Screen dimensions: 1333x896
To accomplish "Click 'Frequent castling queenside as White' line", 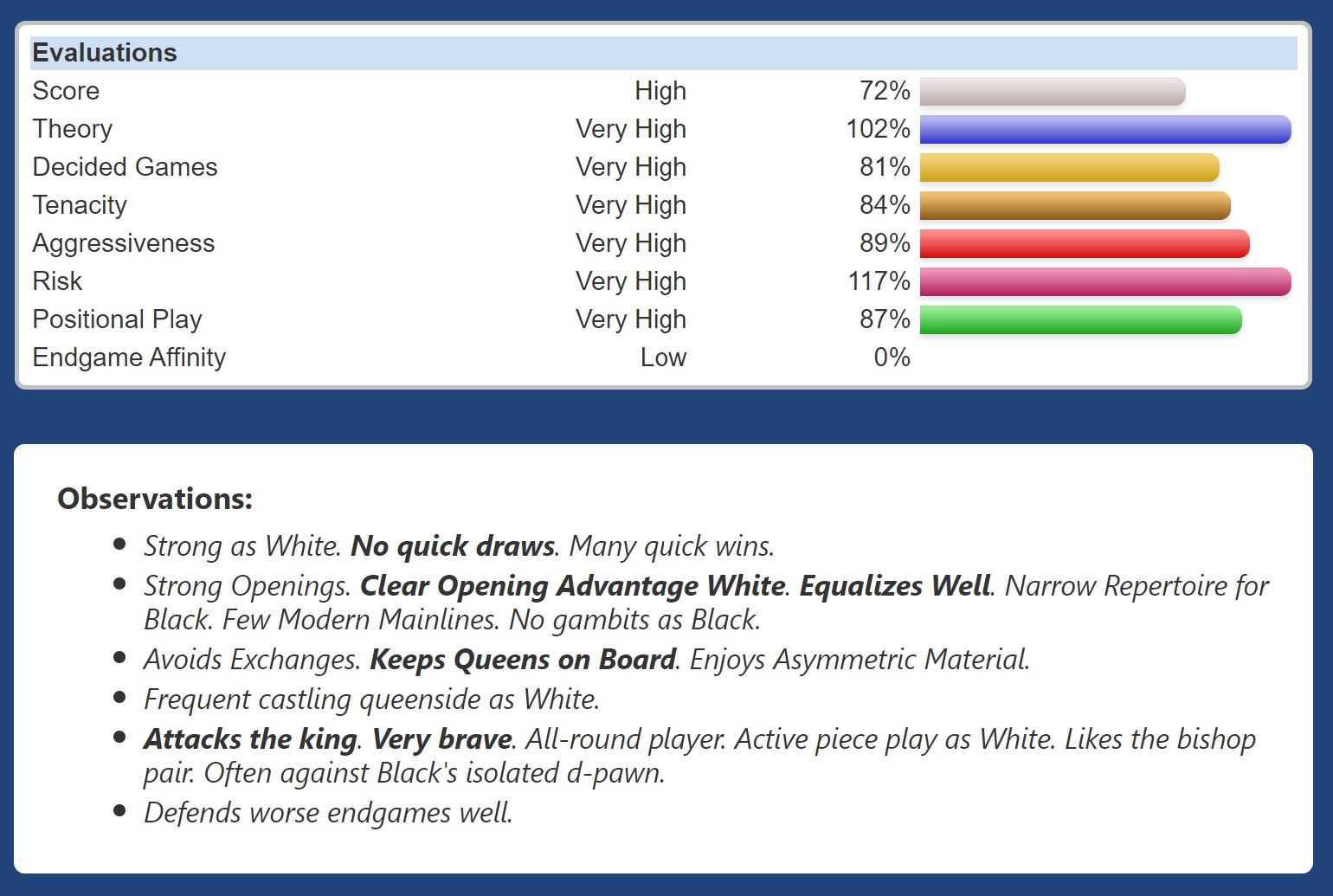I will point(371,699).
